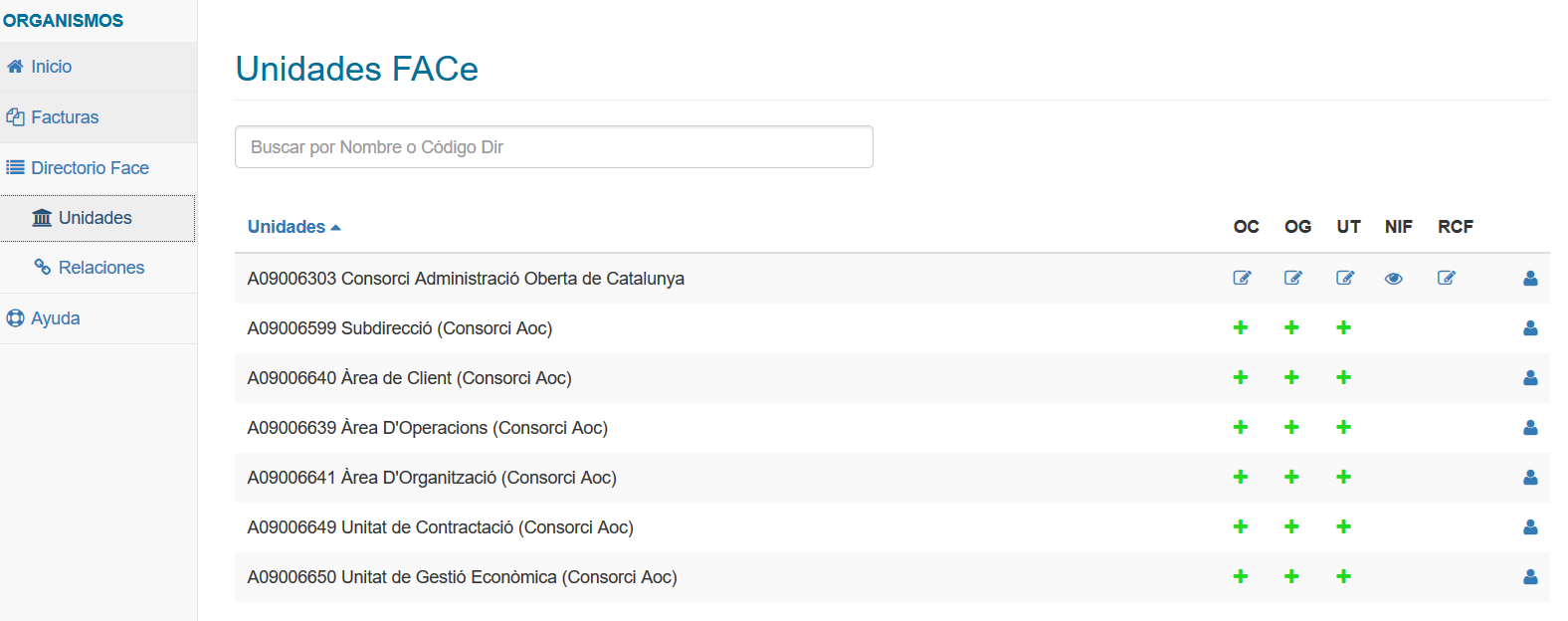
Task: Edit RCF for Consorci Administració Oberta de Catalunya
Action: point(1447,279)
